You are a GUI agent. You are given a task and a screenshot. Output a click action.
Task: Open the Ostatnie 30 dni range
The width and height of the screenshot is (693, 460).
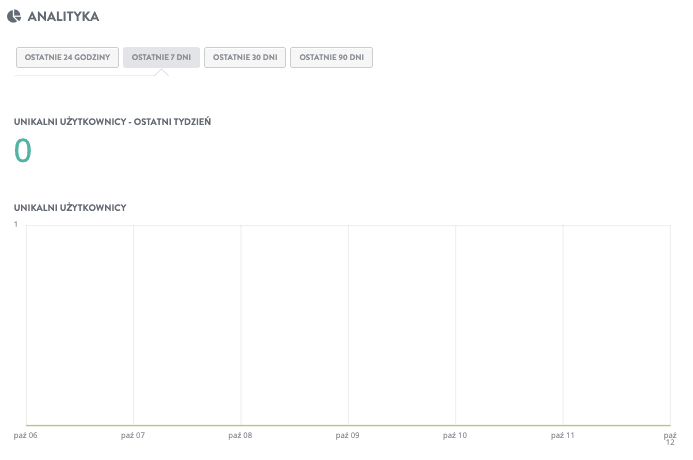click(245, 57)
